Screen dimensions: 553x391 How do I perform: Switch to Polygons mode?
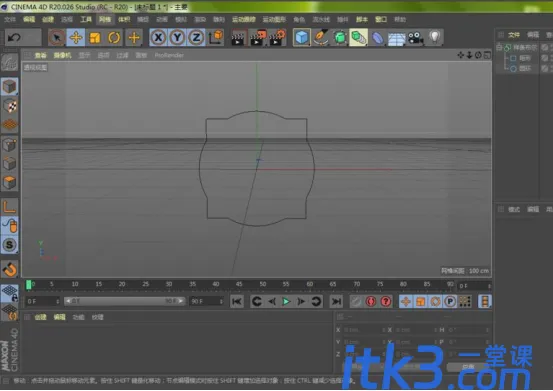point(10,182)
